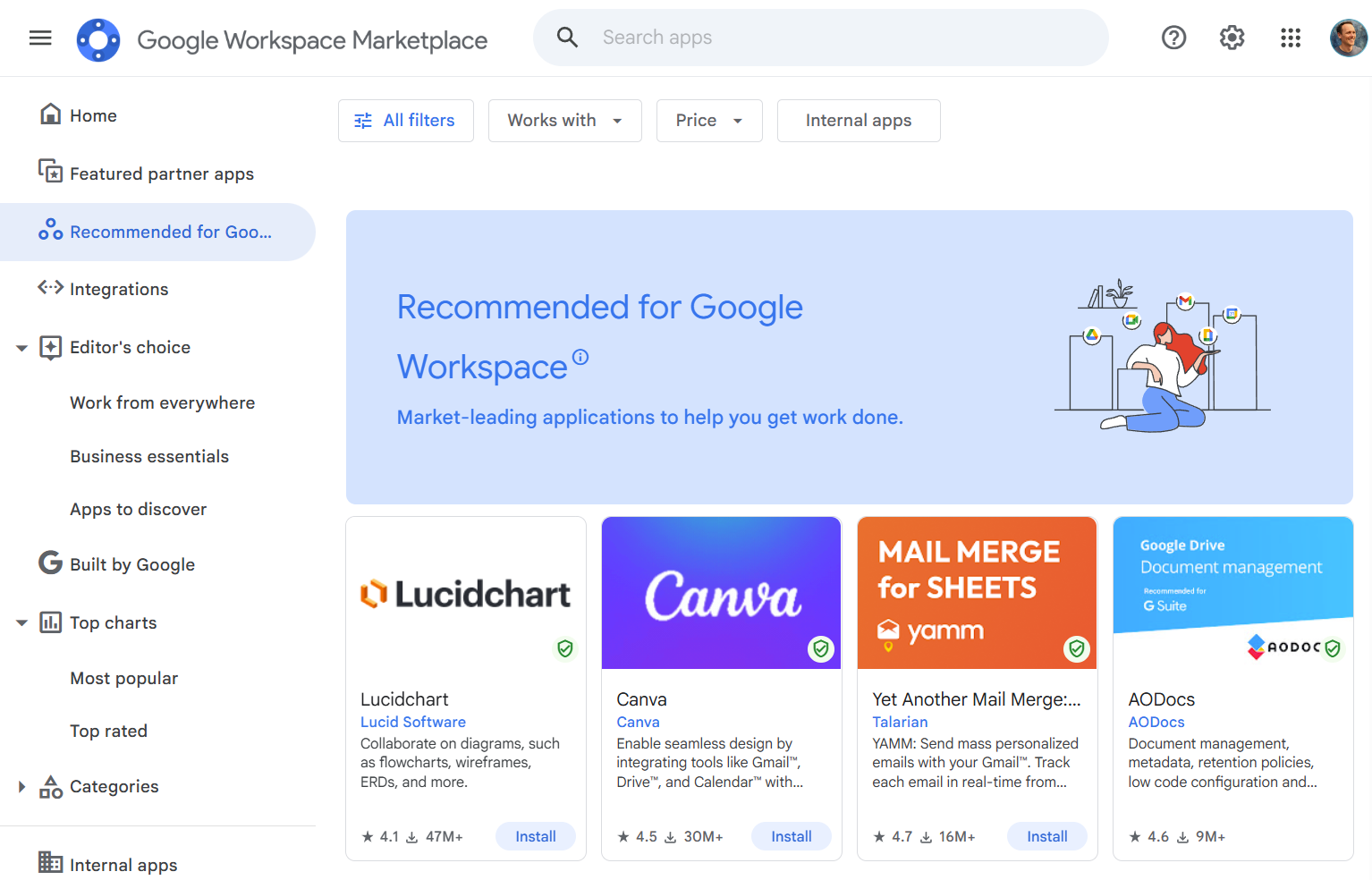1372x880 pixels.
Task: Click the AODocs 9M+ downloads count
Action: click(1201, 836)
